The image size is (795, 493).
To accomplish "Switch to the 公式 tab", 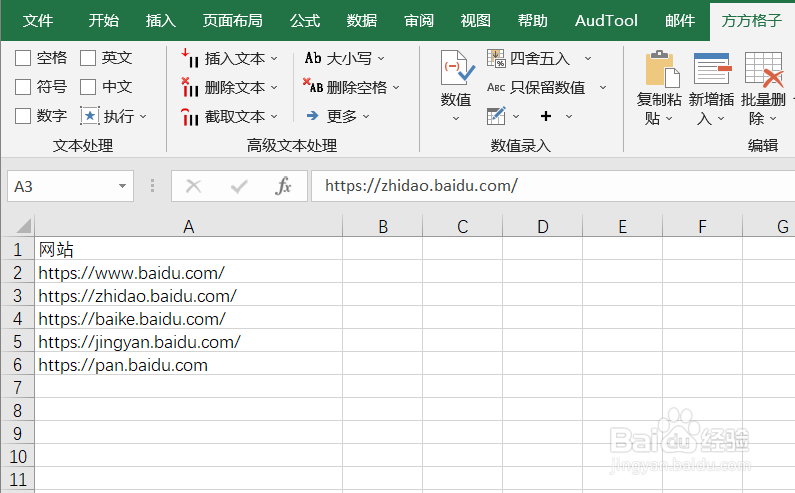I will click(305, 21).
